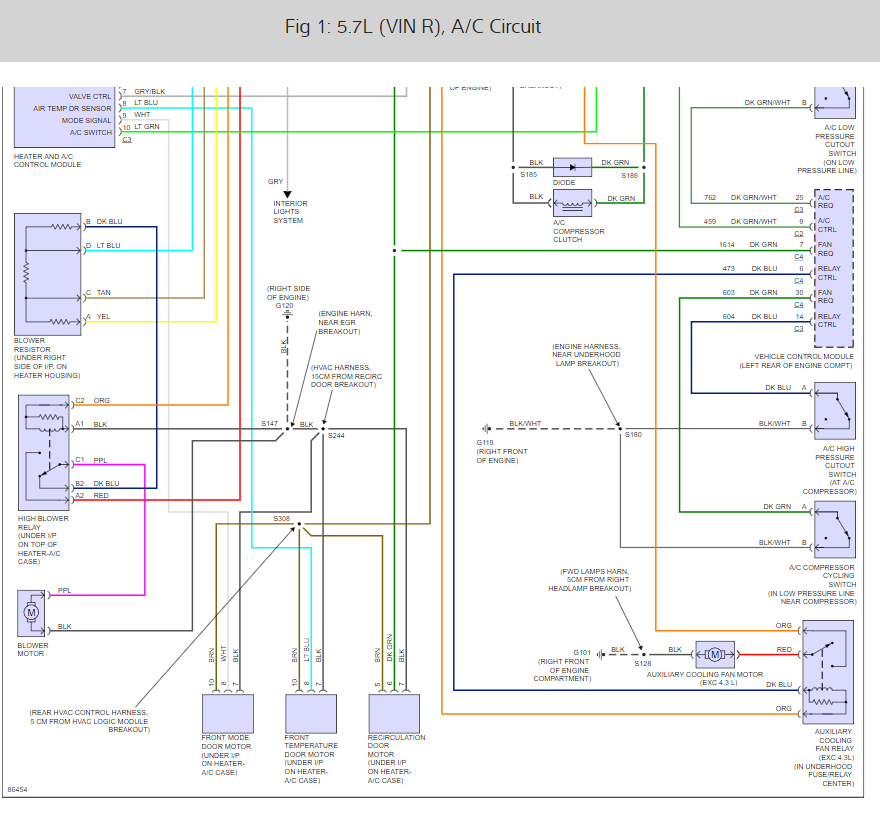Viewport: 880px width, 816px height.
Task: Click the 'PPL' label at relay C1
Action: [x=100, y=460]
